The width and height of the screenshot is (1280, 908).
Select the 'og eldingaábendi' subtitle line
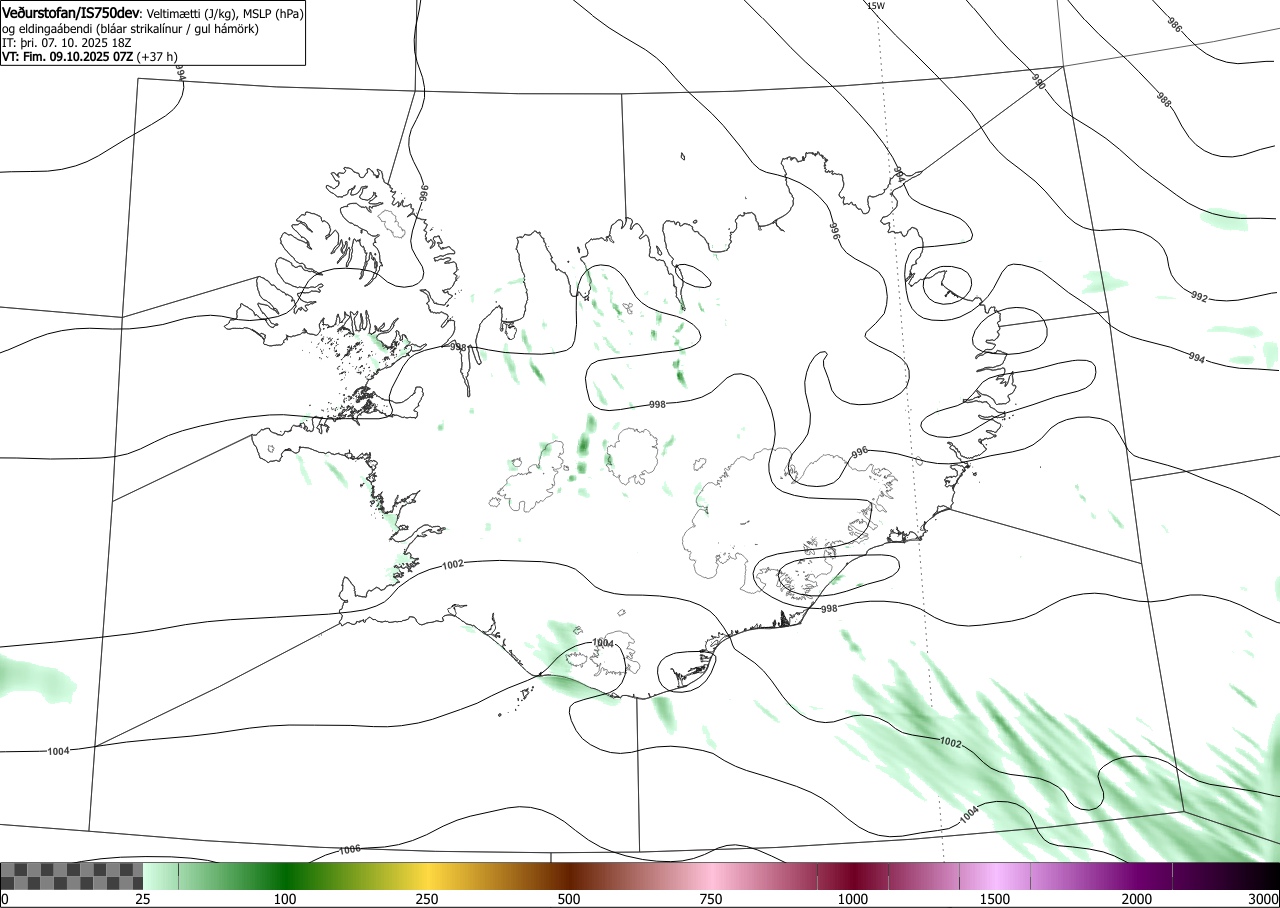click(130, 29)
